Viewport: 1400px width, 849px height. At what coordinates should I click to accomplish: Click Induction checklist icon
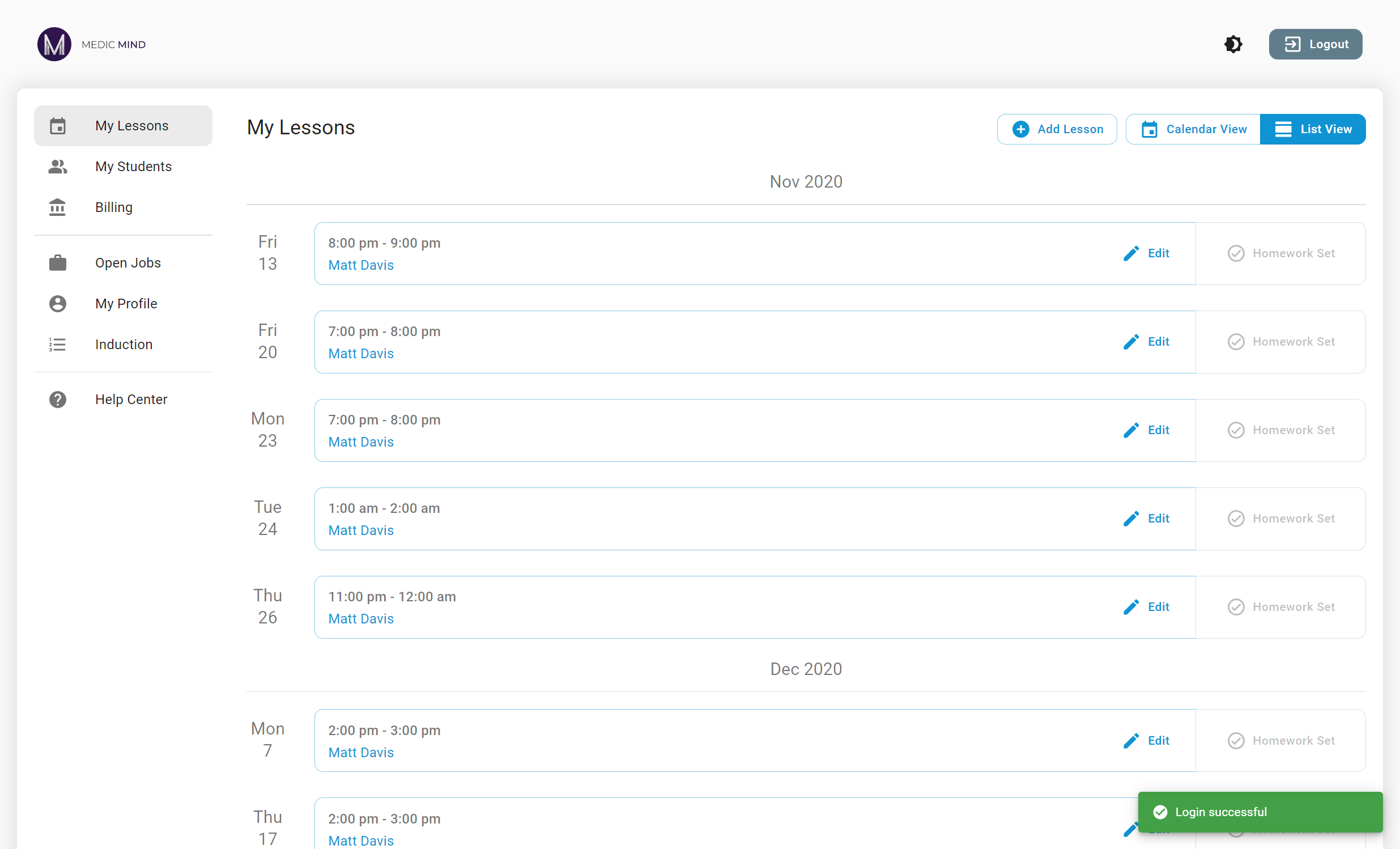click(x=57, y=345)
